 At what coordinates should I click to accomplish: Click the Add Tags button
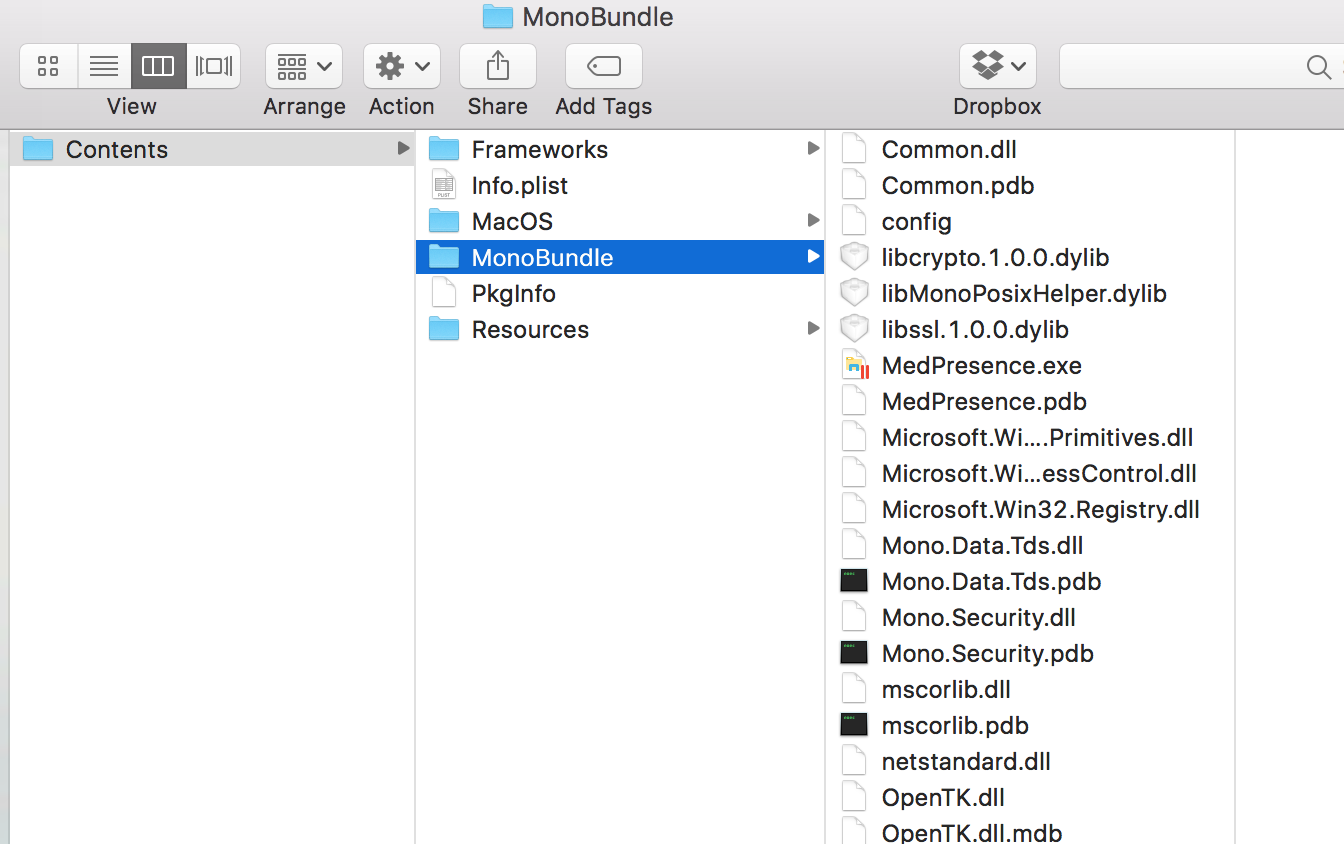(x=603, y=67)
